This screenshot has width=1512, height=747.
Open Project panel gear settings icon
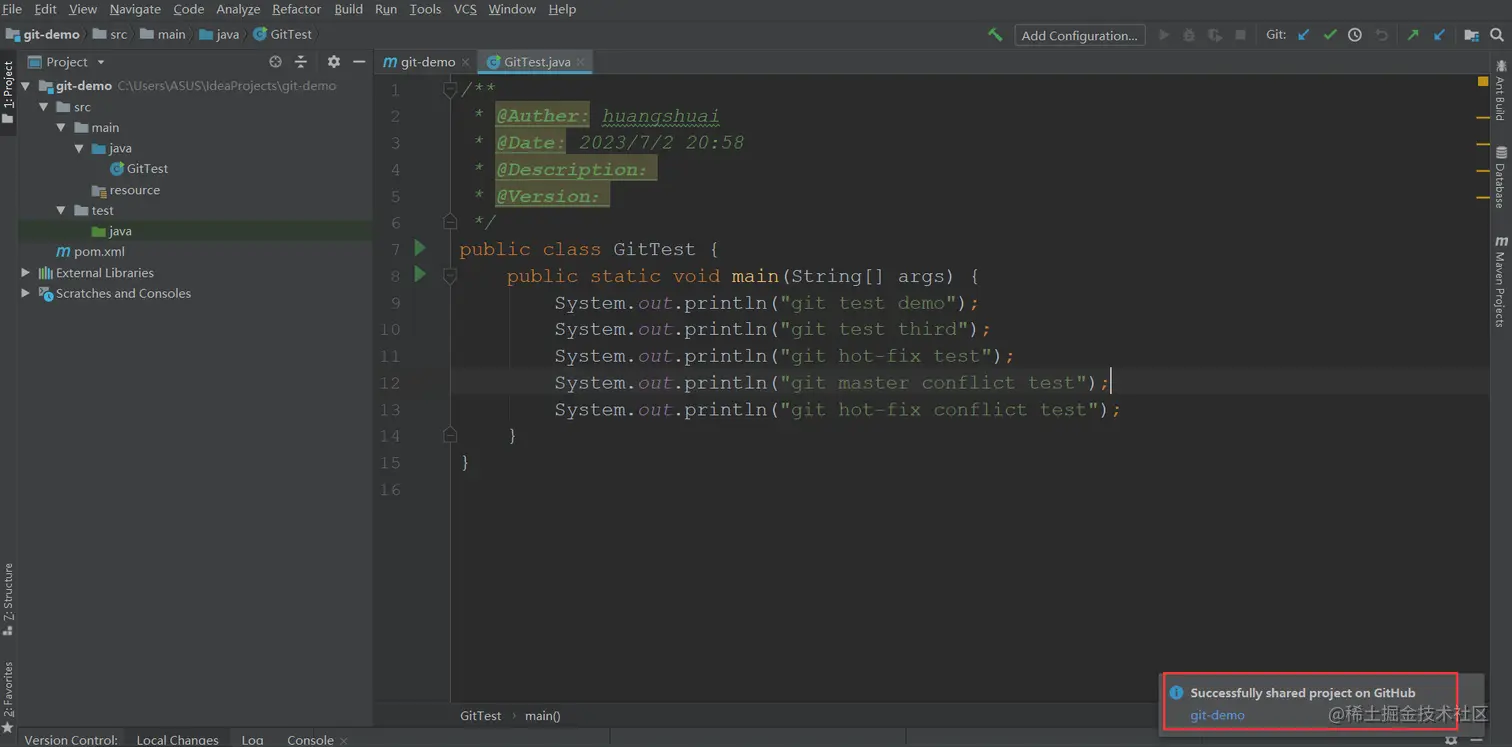pos(334,62)
